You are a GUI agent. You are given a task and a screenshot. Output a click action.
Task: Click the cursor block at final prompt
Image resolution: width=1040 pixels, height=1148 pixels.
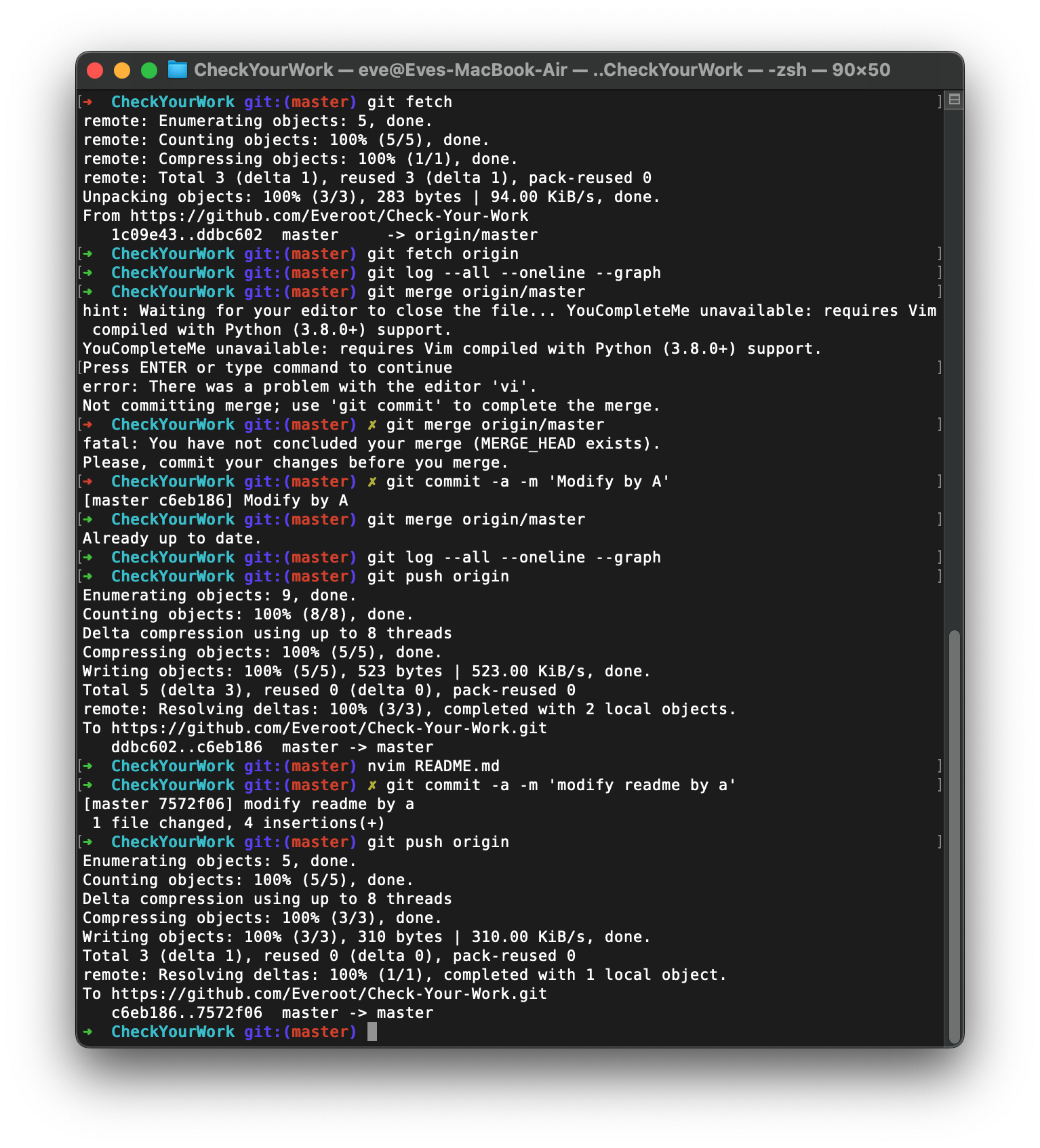[372, 1031]
